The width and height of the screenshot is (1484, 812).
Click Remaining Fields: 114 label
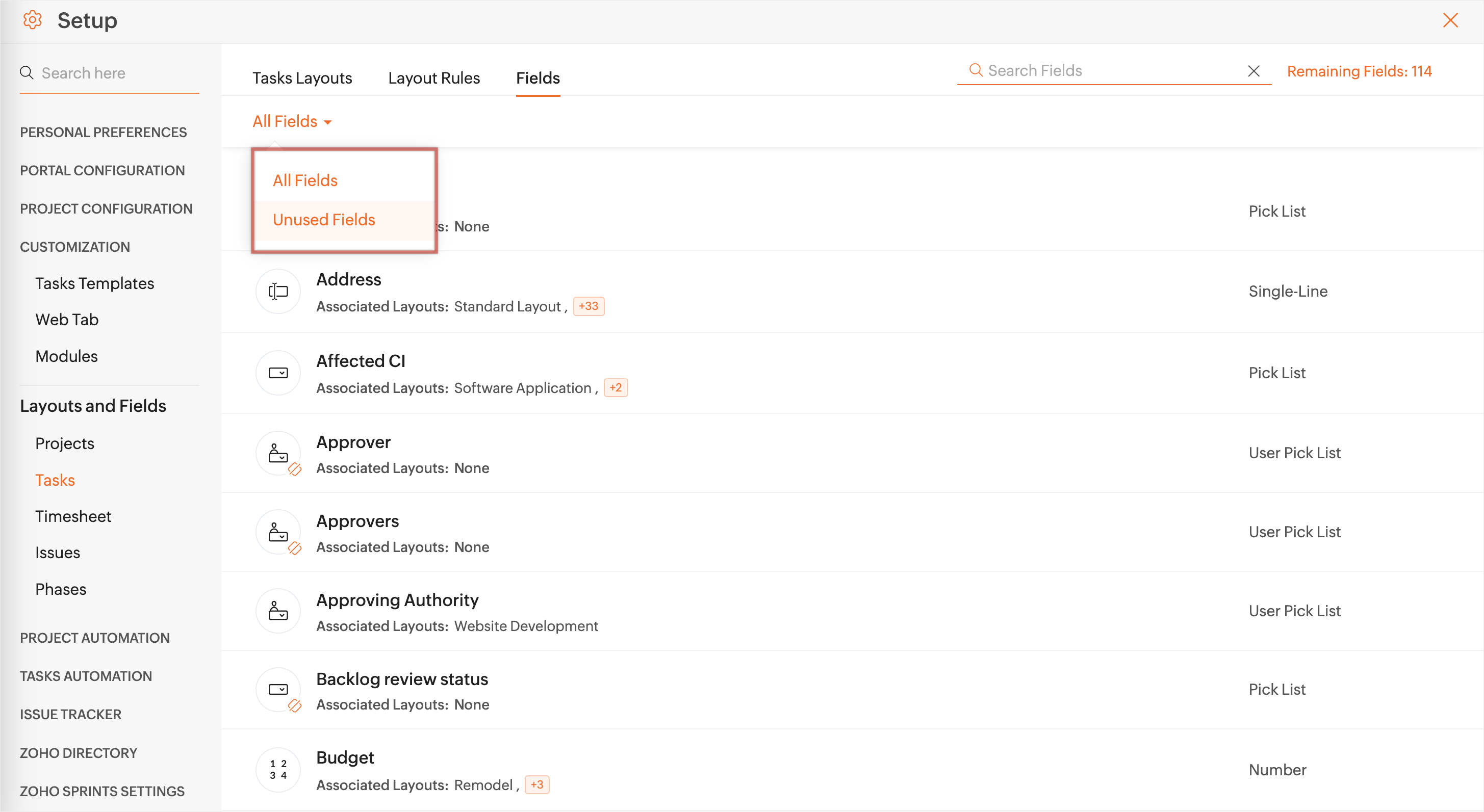coord(1360,71)
